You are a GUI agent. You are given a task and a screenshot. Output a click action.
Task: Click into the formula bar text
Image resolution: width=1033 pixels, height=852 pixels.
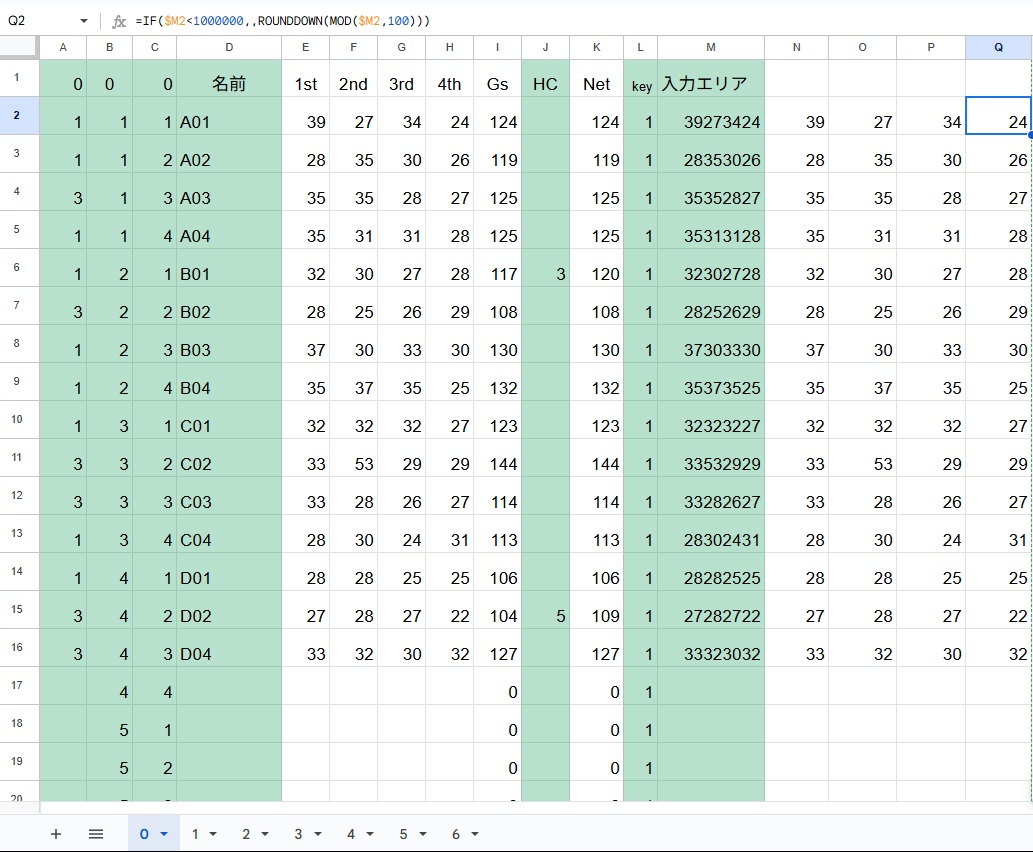283,21
